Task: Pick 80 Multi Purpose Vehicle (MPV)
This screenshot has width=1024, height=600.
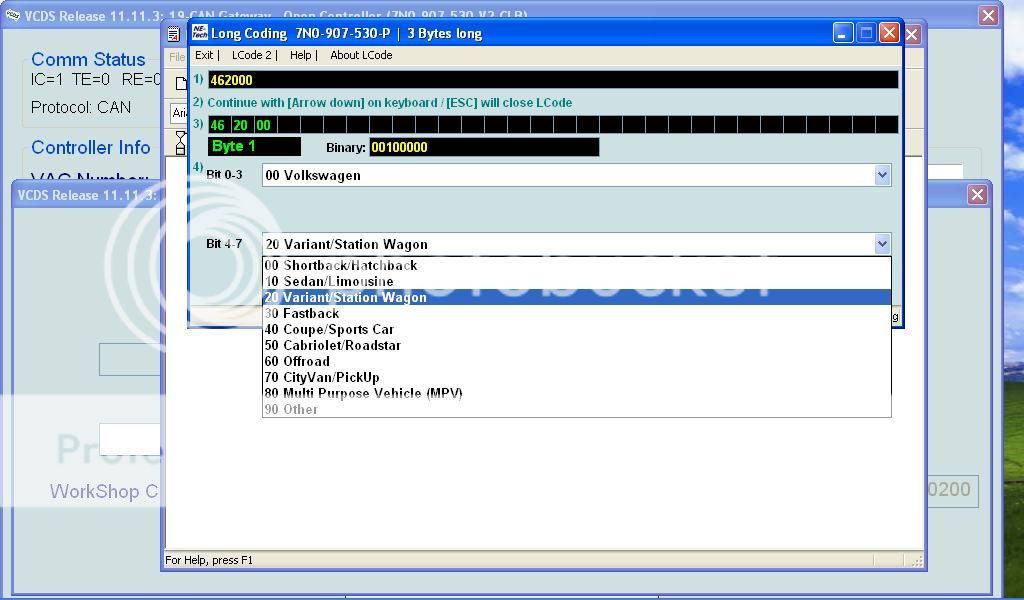Action: tap(363, 393)
